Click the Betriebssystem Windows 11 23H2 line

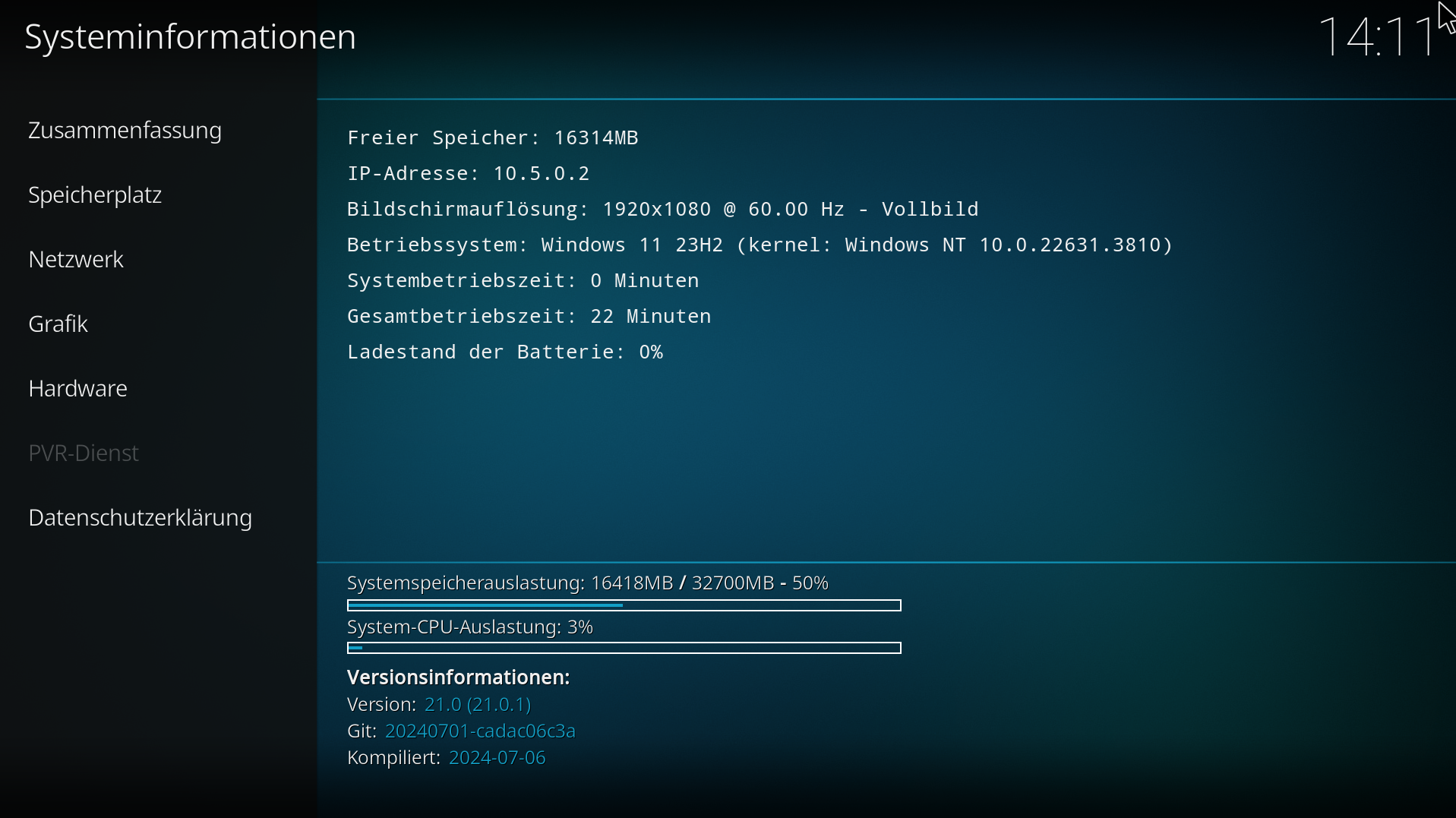(760, 245)
